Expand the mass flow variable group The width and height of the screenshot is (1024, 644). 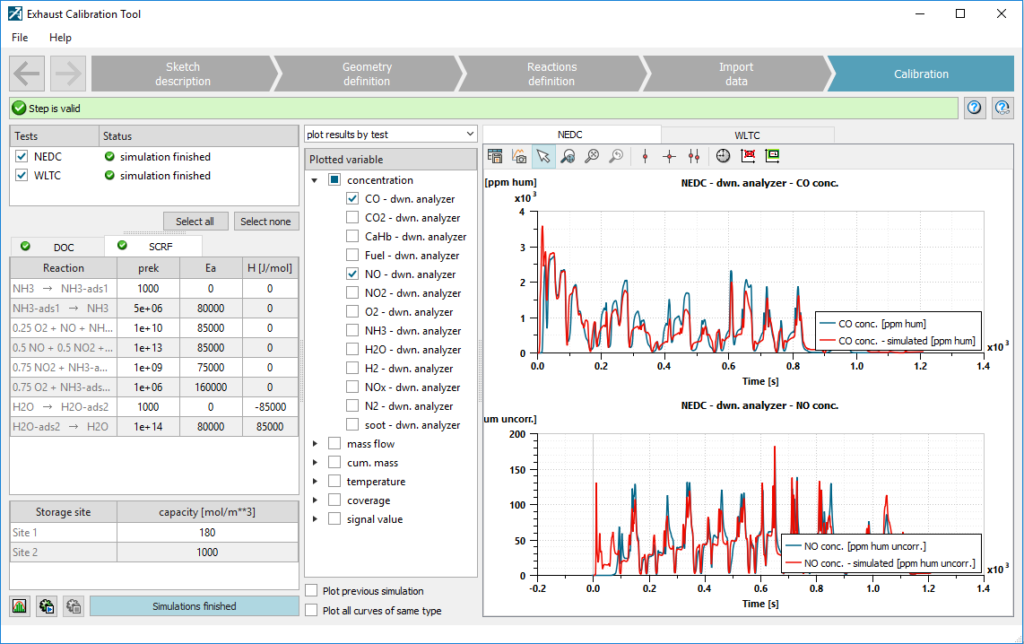pyautogui.click(x=315, y=443)
